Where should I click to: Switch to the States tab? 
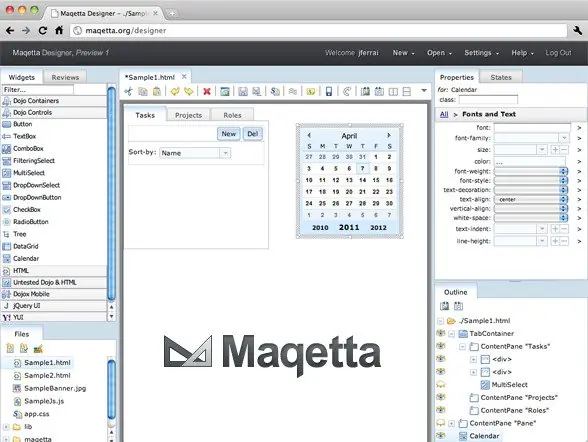click(x=501, y=77)
